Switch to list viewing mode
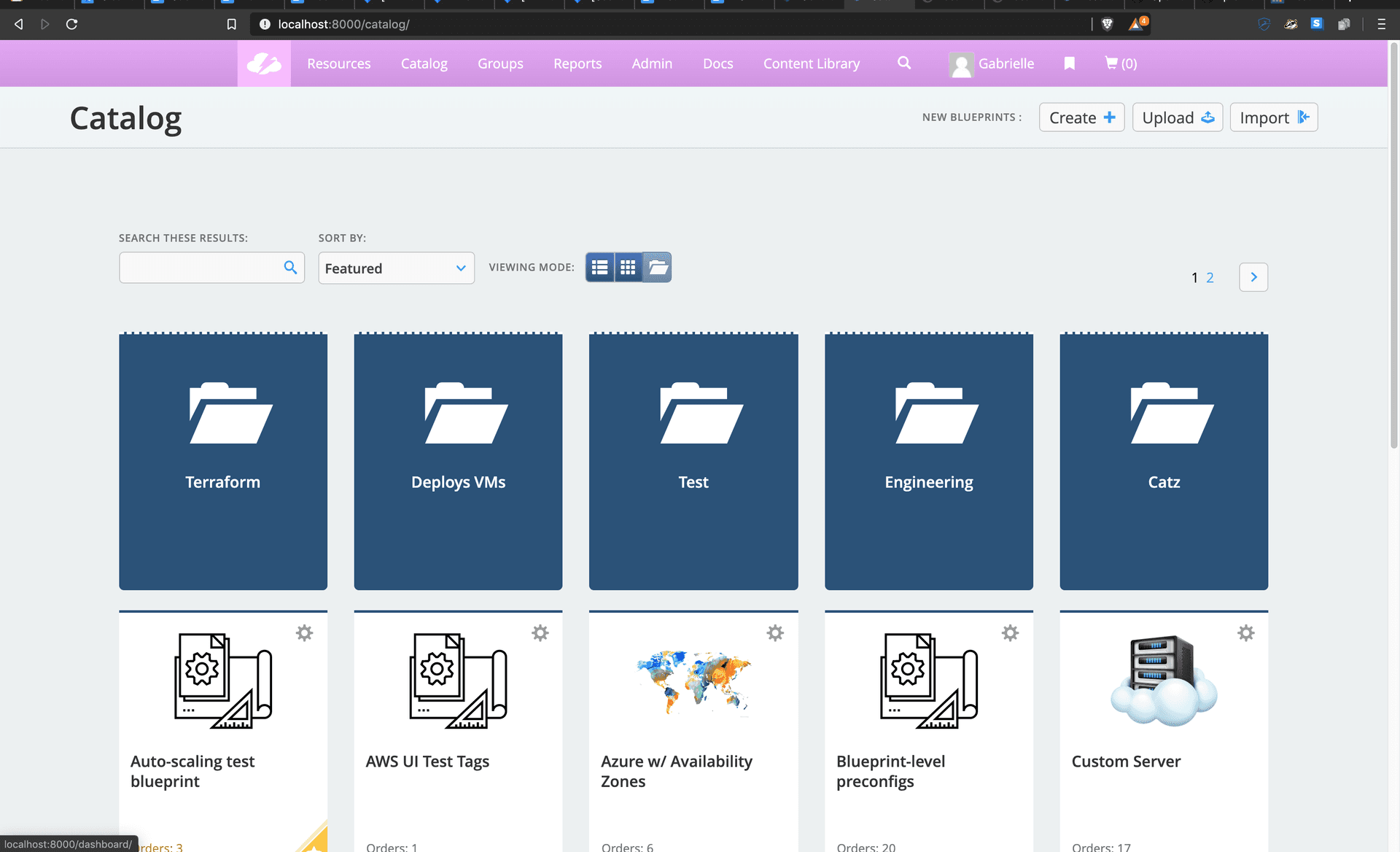 [x=599, y=268]
